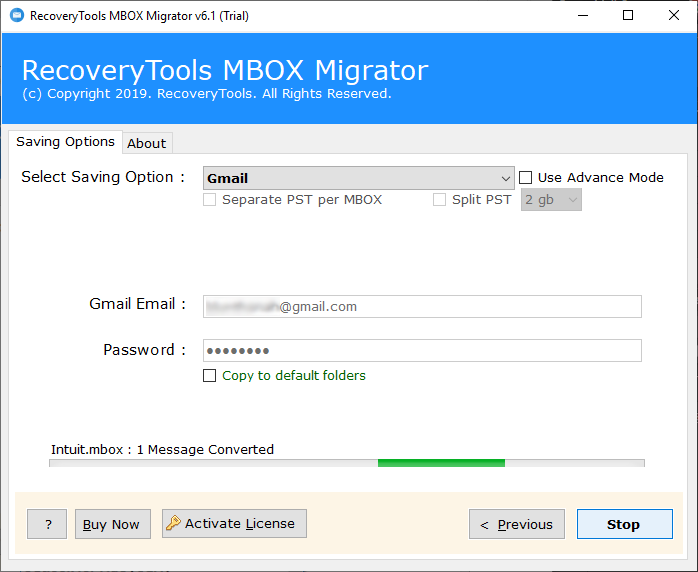
Task: Open help with the question mark button
Action: pyautogui.click(x=47, y=524)
